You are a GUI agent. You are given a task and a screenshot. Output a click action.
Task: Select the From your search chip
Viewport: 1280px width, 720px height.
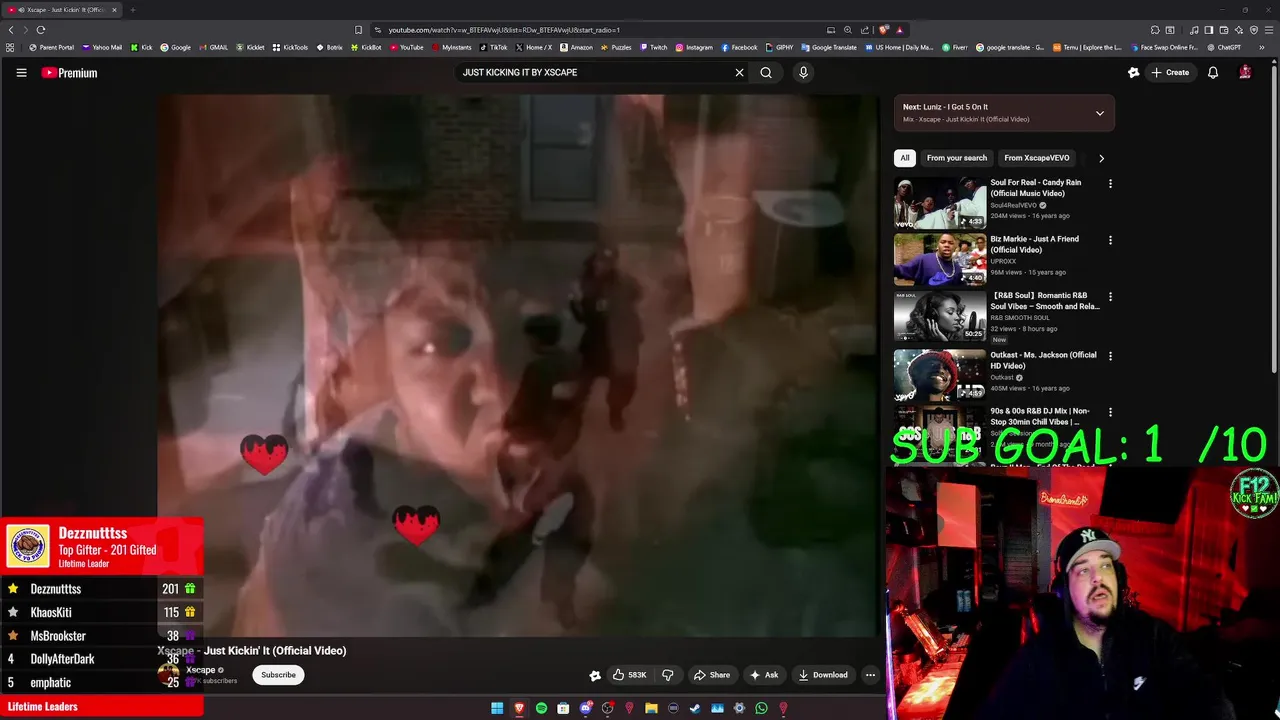click(957, 158)
